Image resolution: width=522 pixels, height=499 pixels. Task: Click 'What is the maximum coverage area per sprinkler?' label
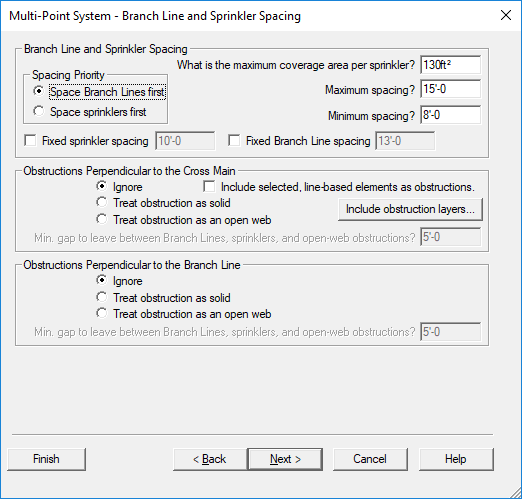296,65
